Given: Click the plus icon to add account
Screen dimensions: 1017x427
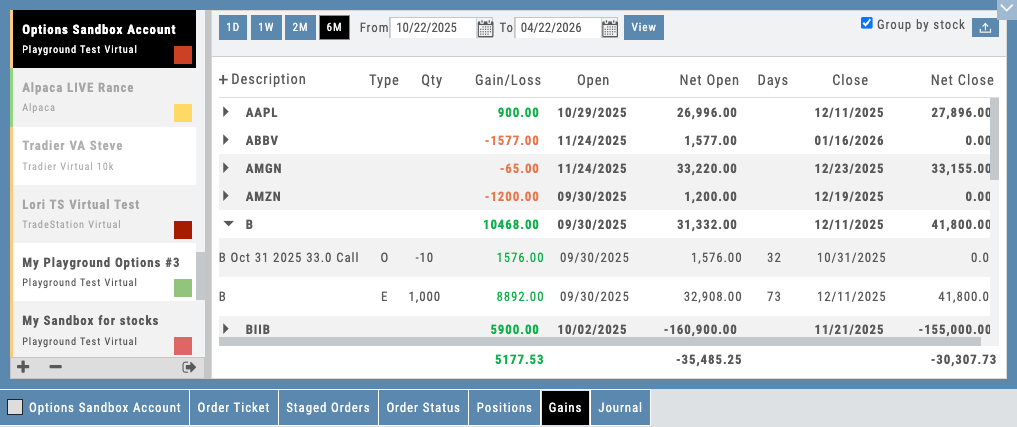Looking at the screenshot, I should click(x=24, y=367).
